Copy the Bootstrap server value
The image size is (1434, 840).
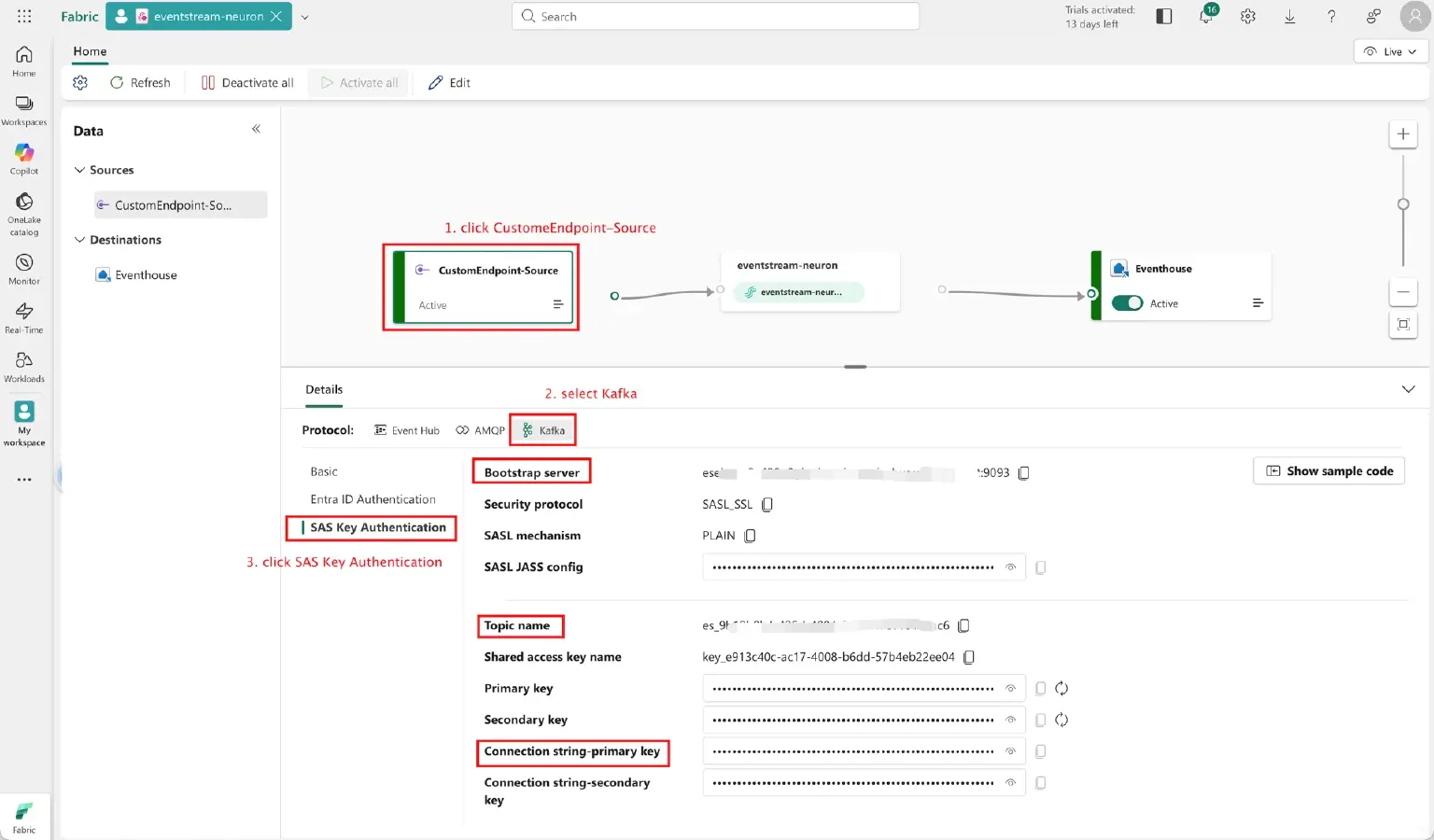(1023, 473)
